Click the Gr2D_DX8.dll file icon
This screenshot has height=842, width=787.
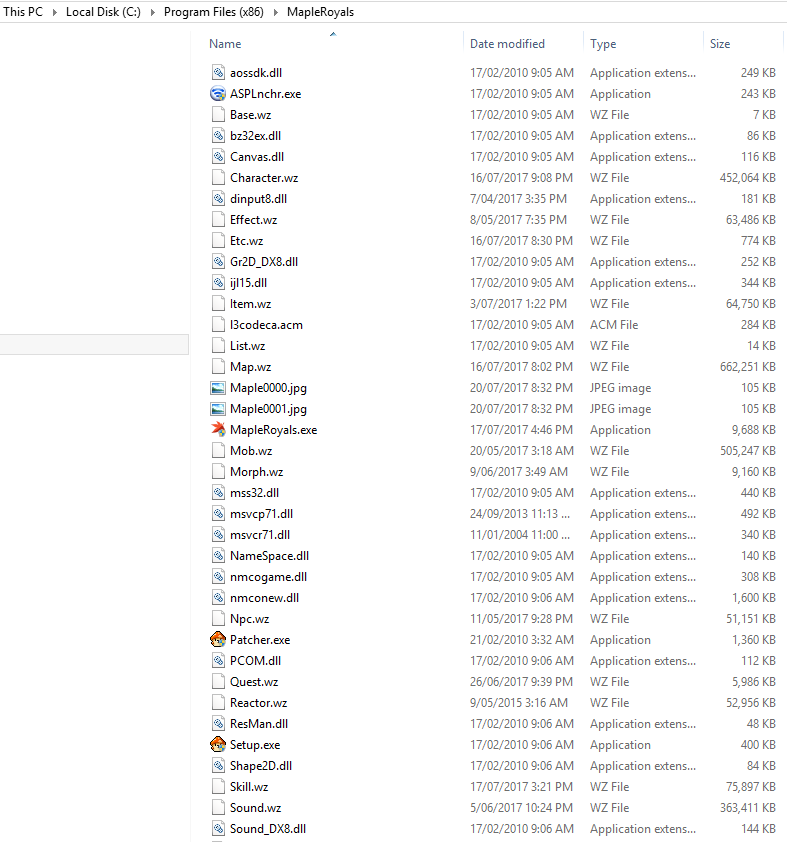coord(218,262)
